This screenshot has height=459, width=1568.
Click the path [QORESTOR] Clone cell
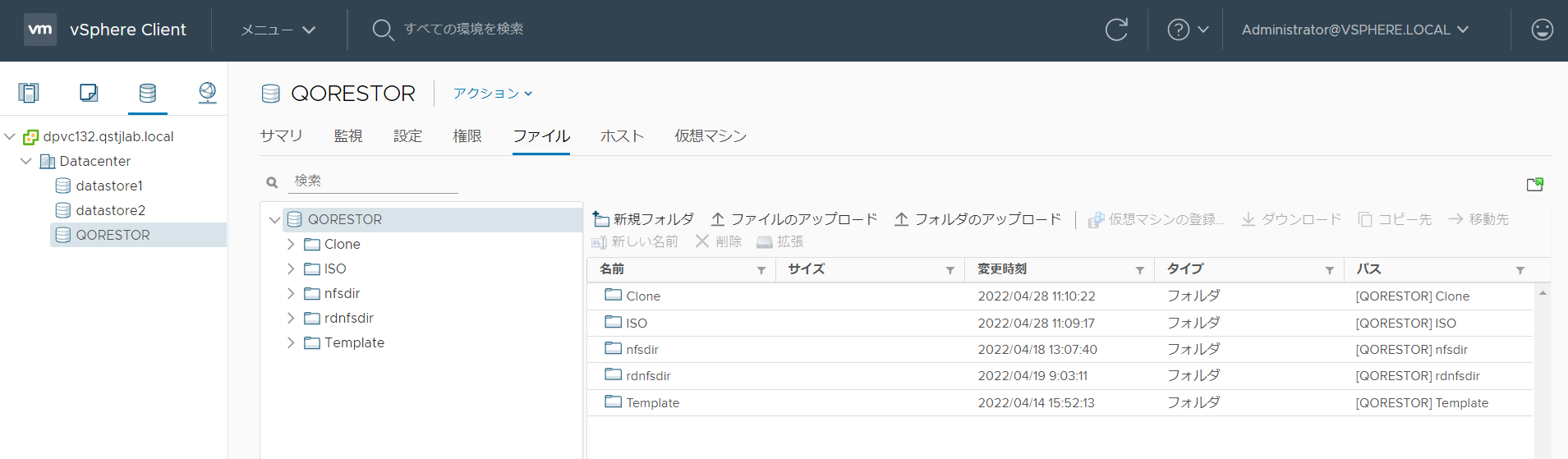pos(1413,296)
